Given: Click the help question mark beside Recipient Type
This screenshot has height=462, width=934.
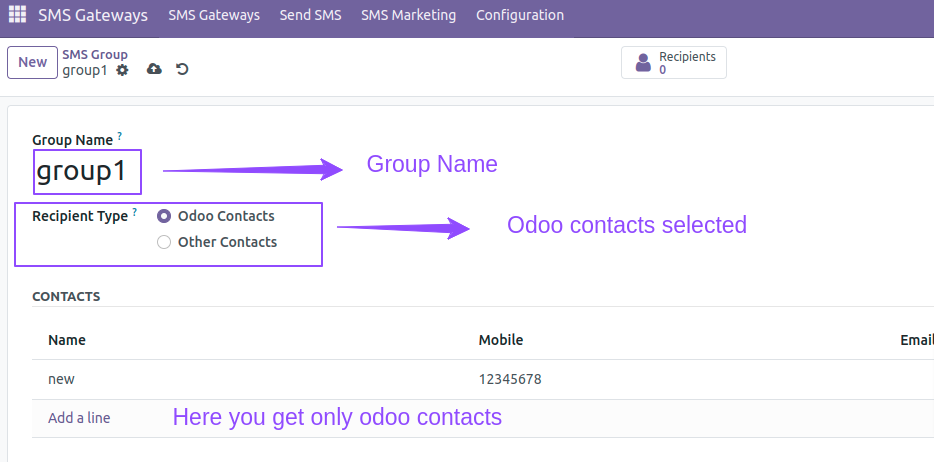Looking at the screenshot, I should tap(135, 212).
